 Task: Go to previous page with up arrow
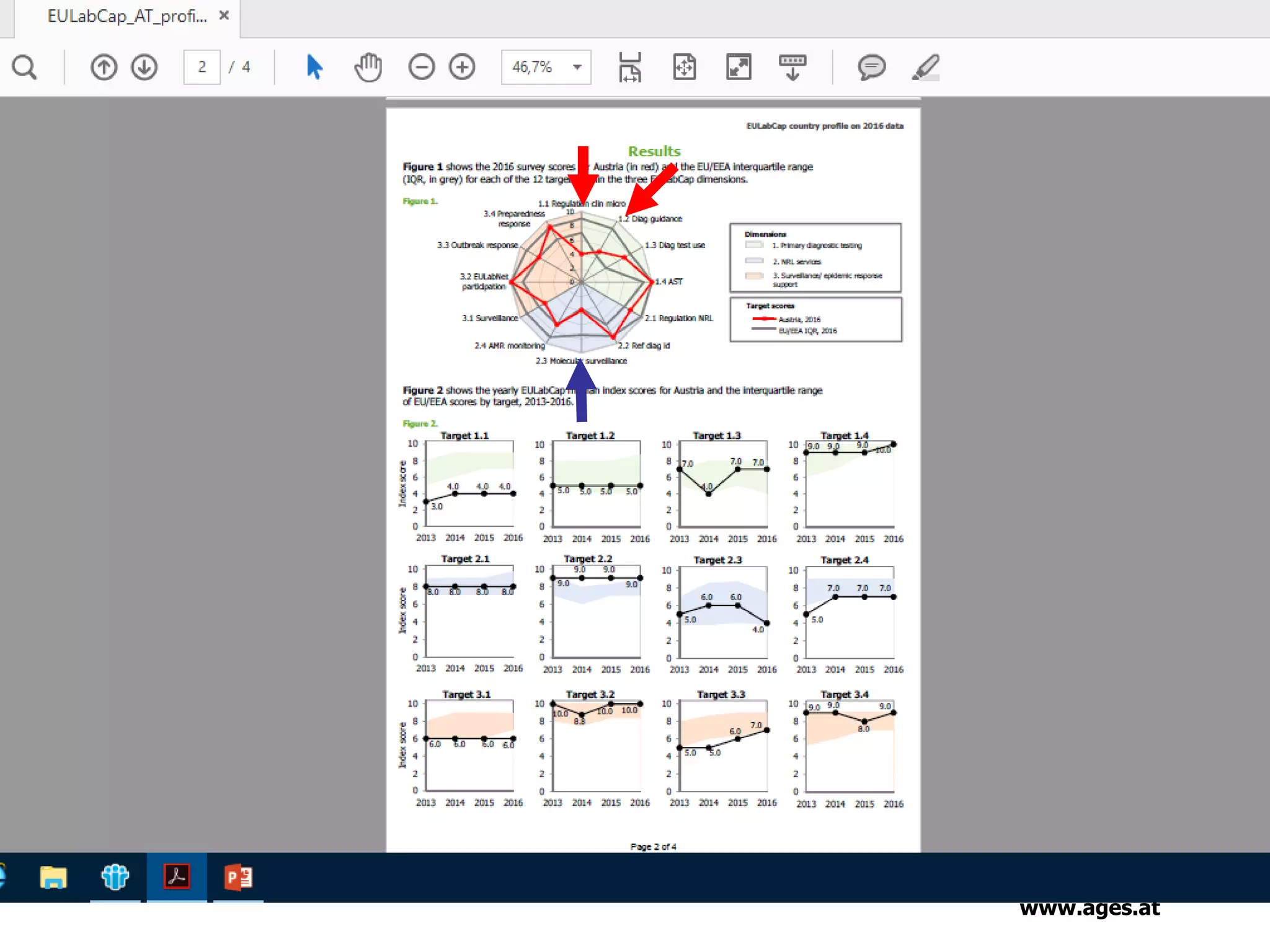click(x=104, y=67)
